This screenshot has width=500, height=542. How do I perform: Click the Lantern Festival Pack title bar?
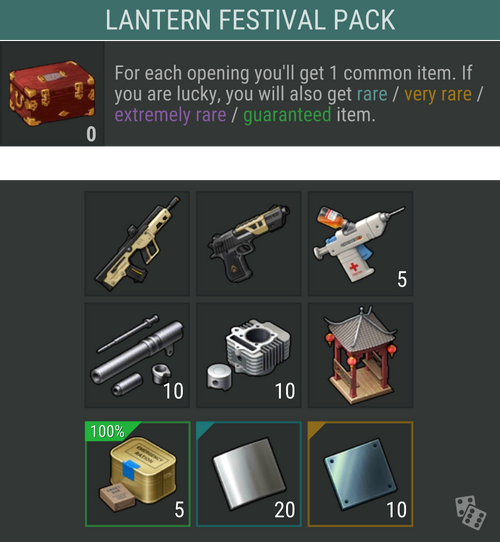(x=250, y=20)
